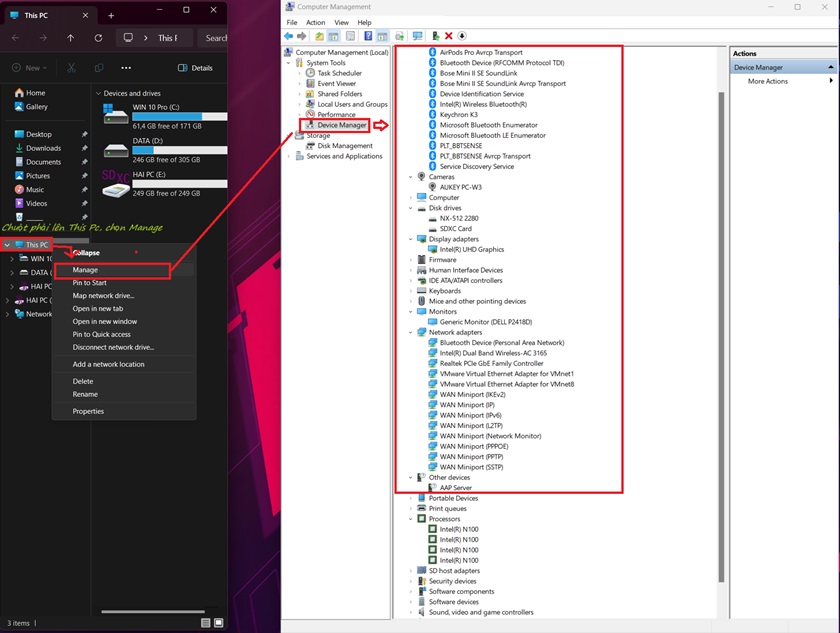Click Properties in the context menu
The height and width of the screenshot is (633, 840).
88,411
